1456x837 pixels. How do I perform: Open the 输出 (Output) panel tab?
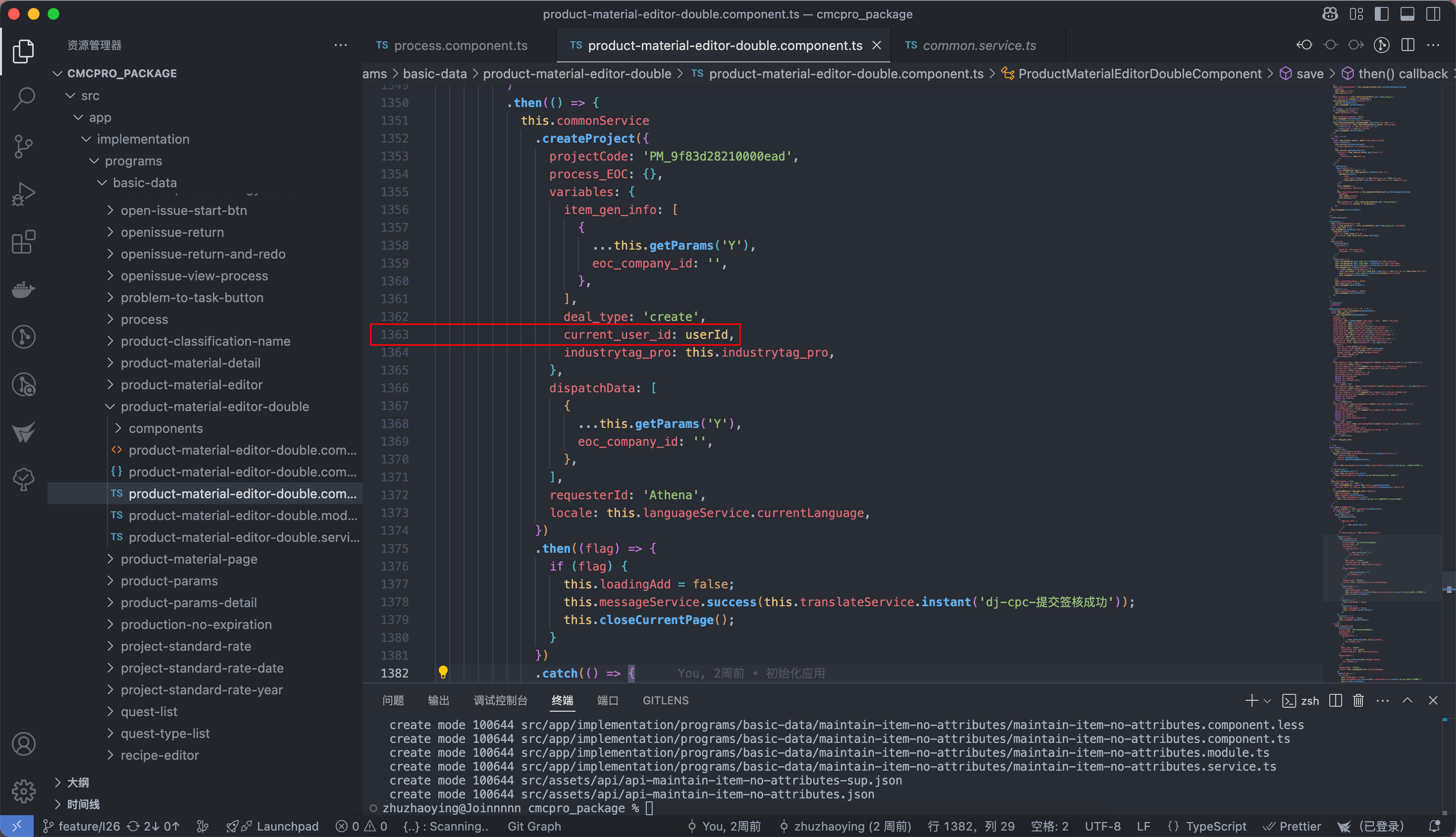coord(439,700)
